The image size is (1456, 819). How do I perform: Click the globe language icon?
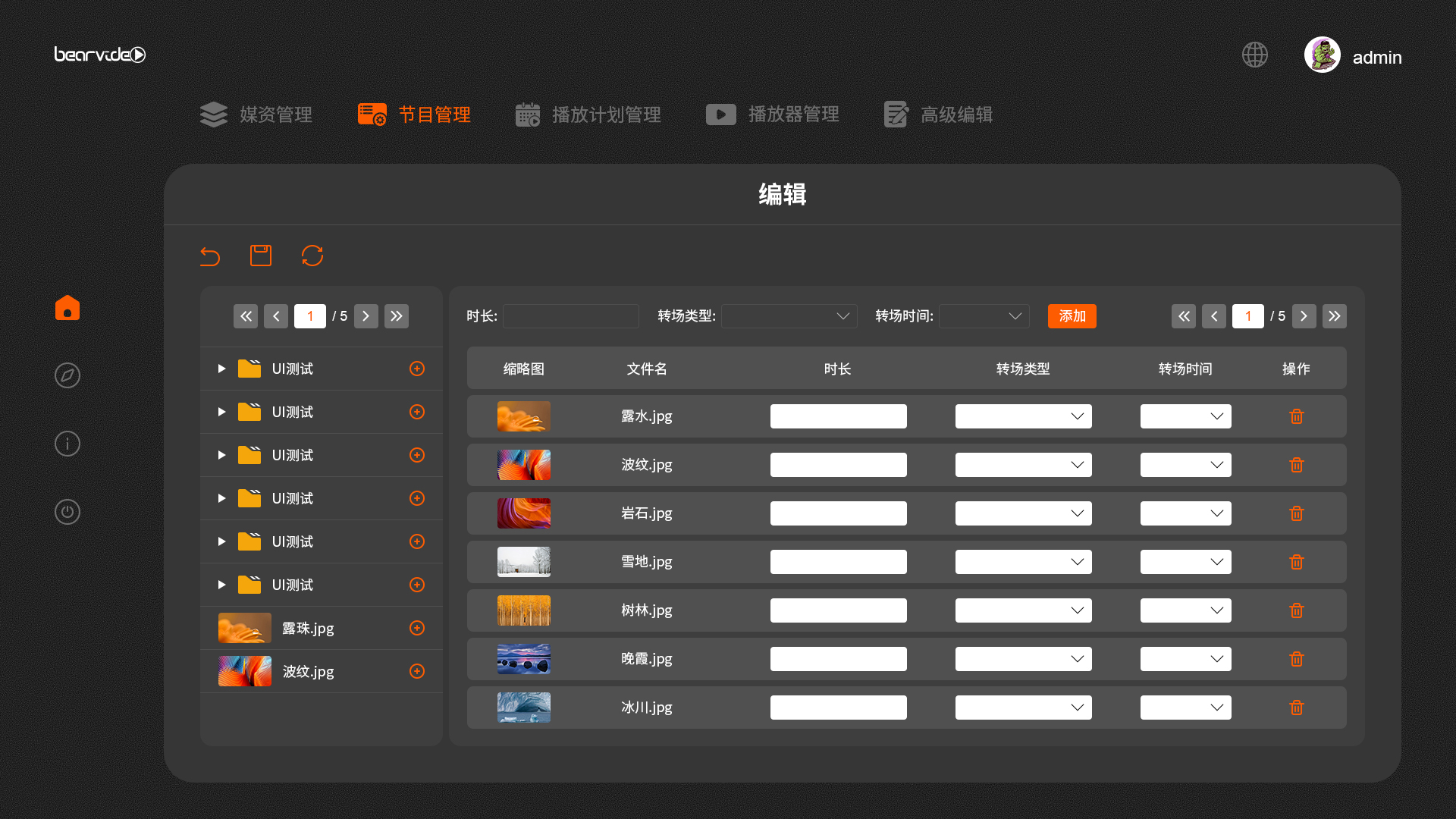(x=1255, y=55)
